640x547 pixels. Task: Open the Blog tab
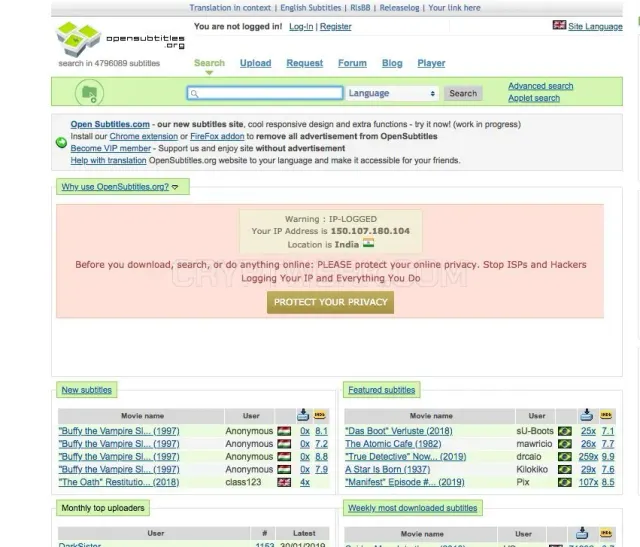[392, 63]
